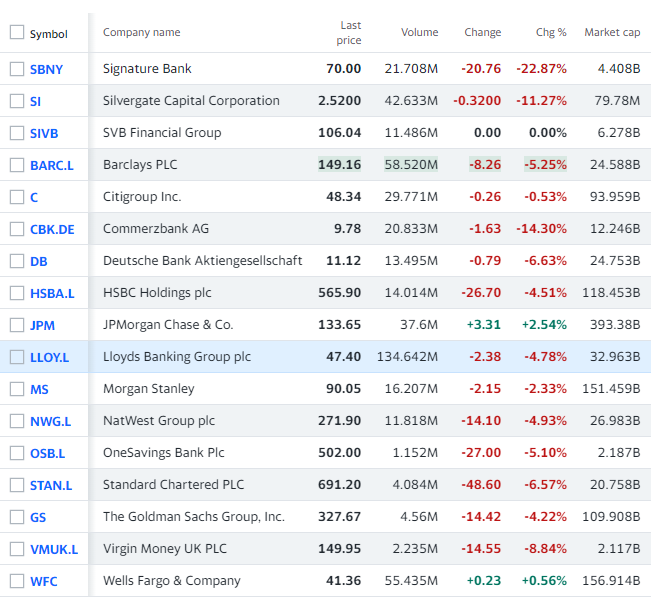
Task: Open the STAN.L ticker link
Action: pos(51,485)
